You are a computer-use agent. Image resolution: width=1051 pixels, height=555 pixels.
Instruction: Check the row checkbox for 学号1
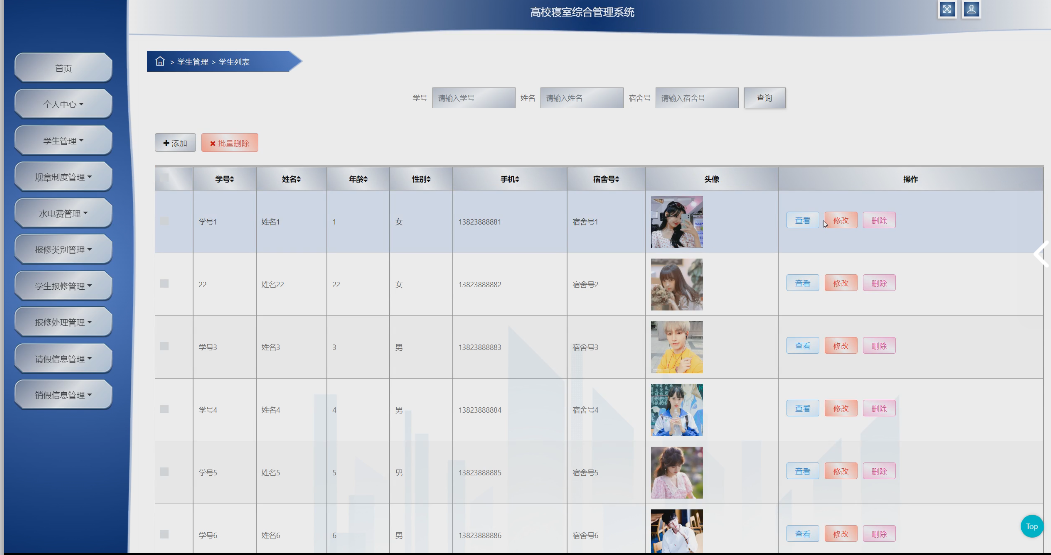tap(164, 221)
